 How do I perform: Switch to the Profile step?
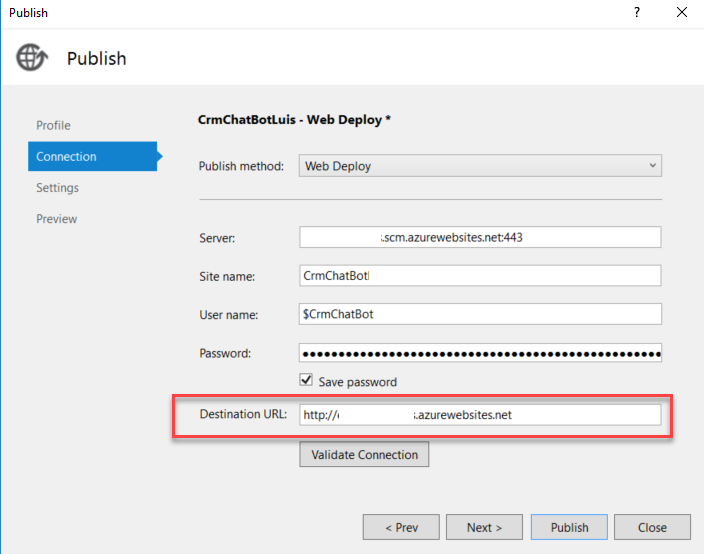(x=53, y=125)
